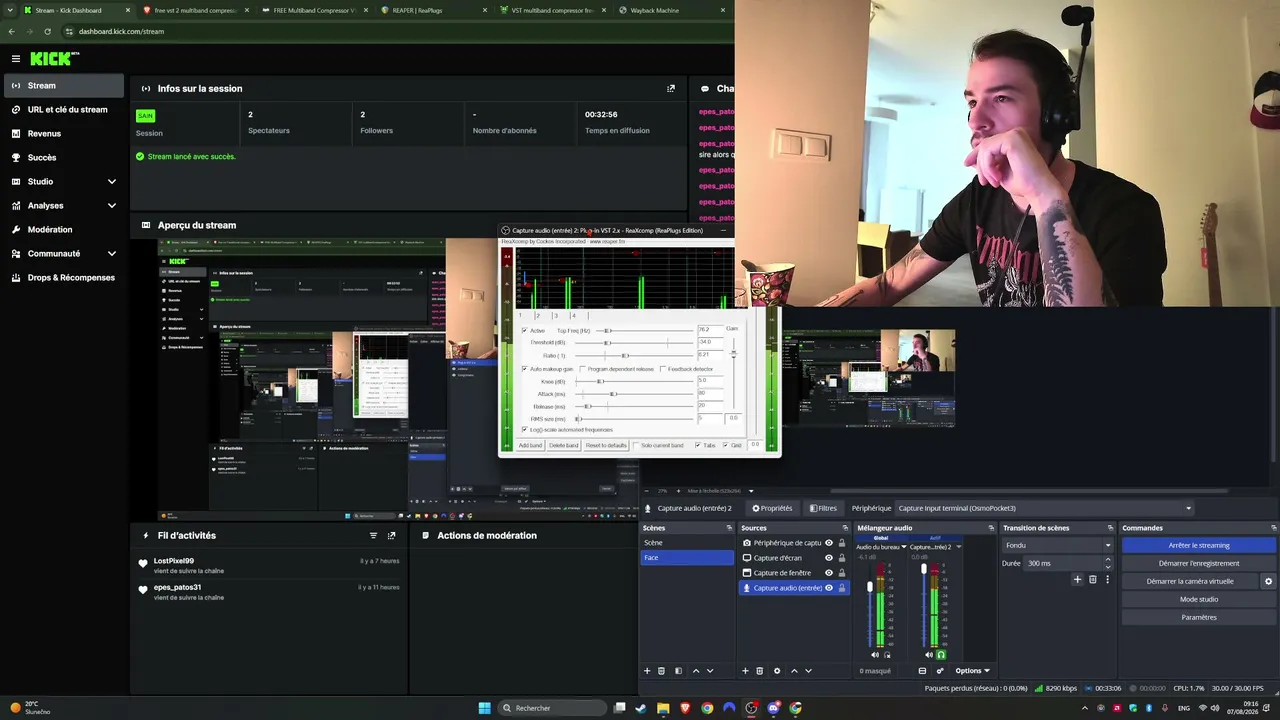Open the Kick hamburger menu

(x=15, y=59)
